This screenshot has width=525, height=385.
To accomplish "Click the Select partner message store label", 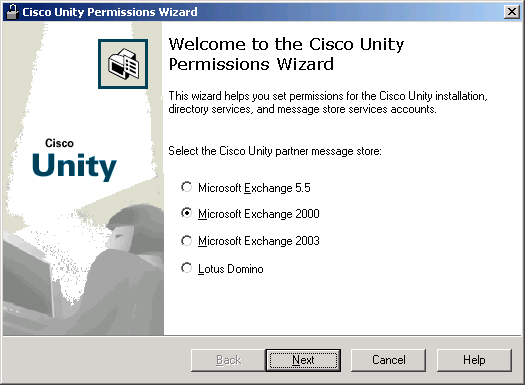I will click(275, 151).
